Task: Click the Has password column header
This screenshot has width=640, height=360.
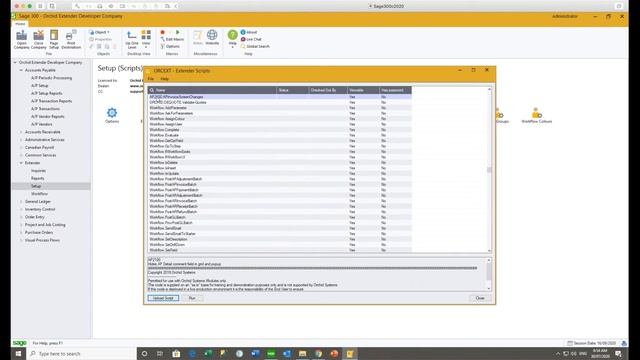Action: point(395,90)
